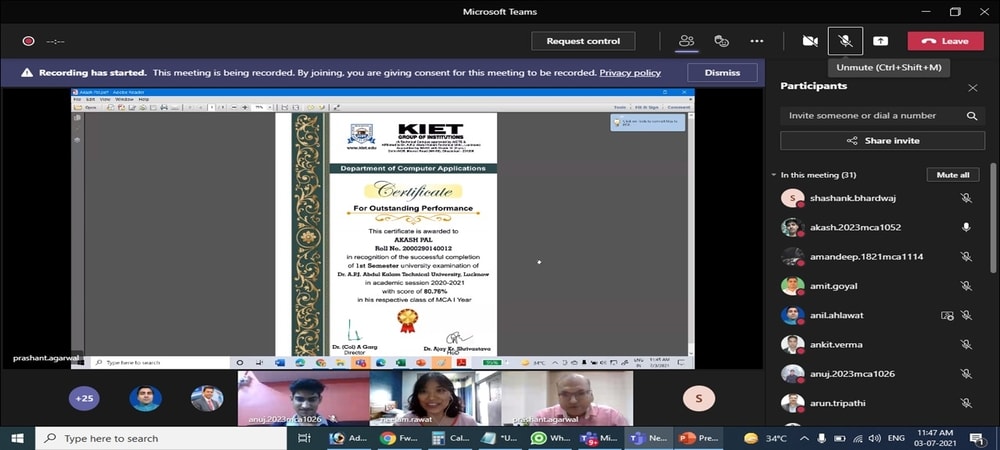Open the participants panel icon

pyautogui.click(x=687, y=41)
